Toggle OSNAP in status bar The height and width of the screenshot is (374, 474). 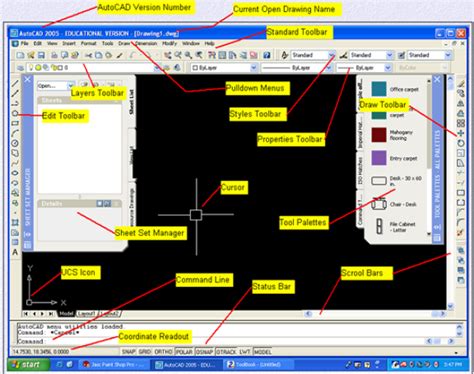click(x=204, y=352)
